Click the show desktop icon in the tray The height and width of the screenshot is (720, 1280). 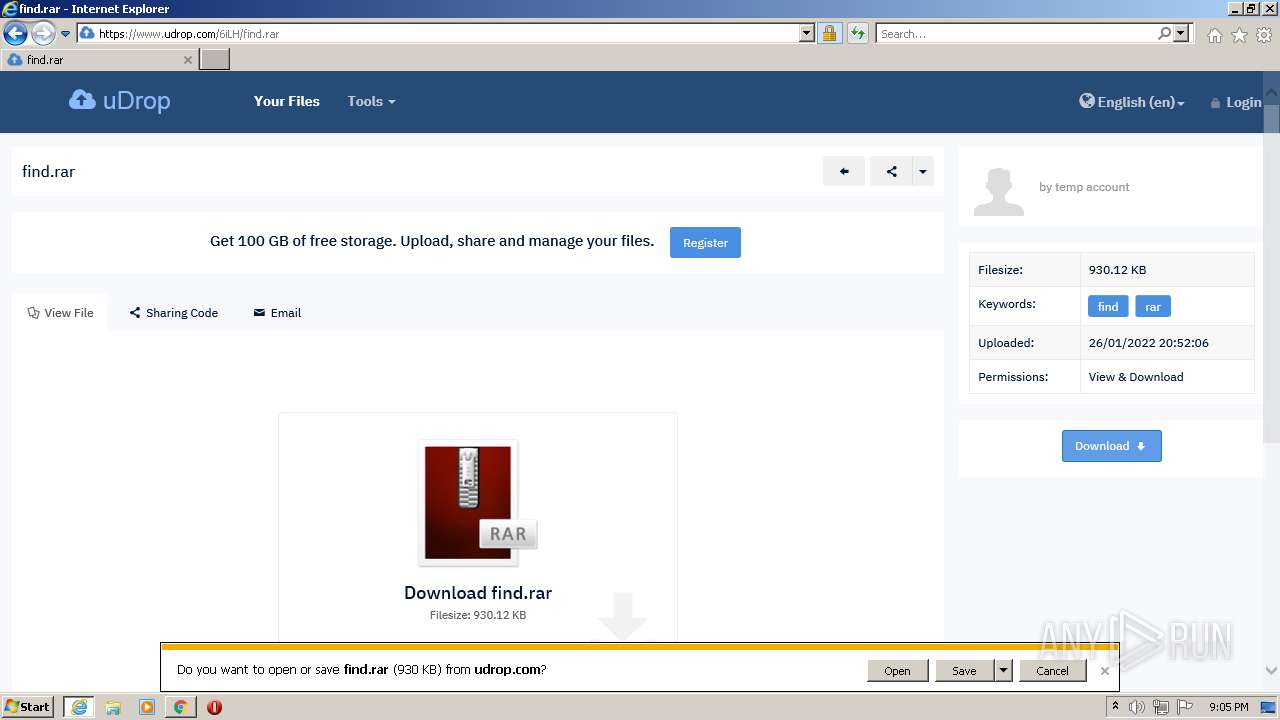coord(1269,707)
